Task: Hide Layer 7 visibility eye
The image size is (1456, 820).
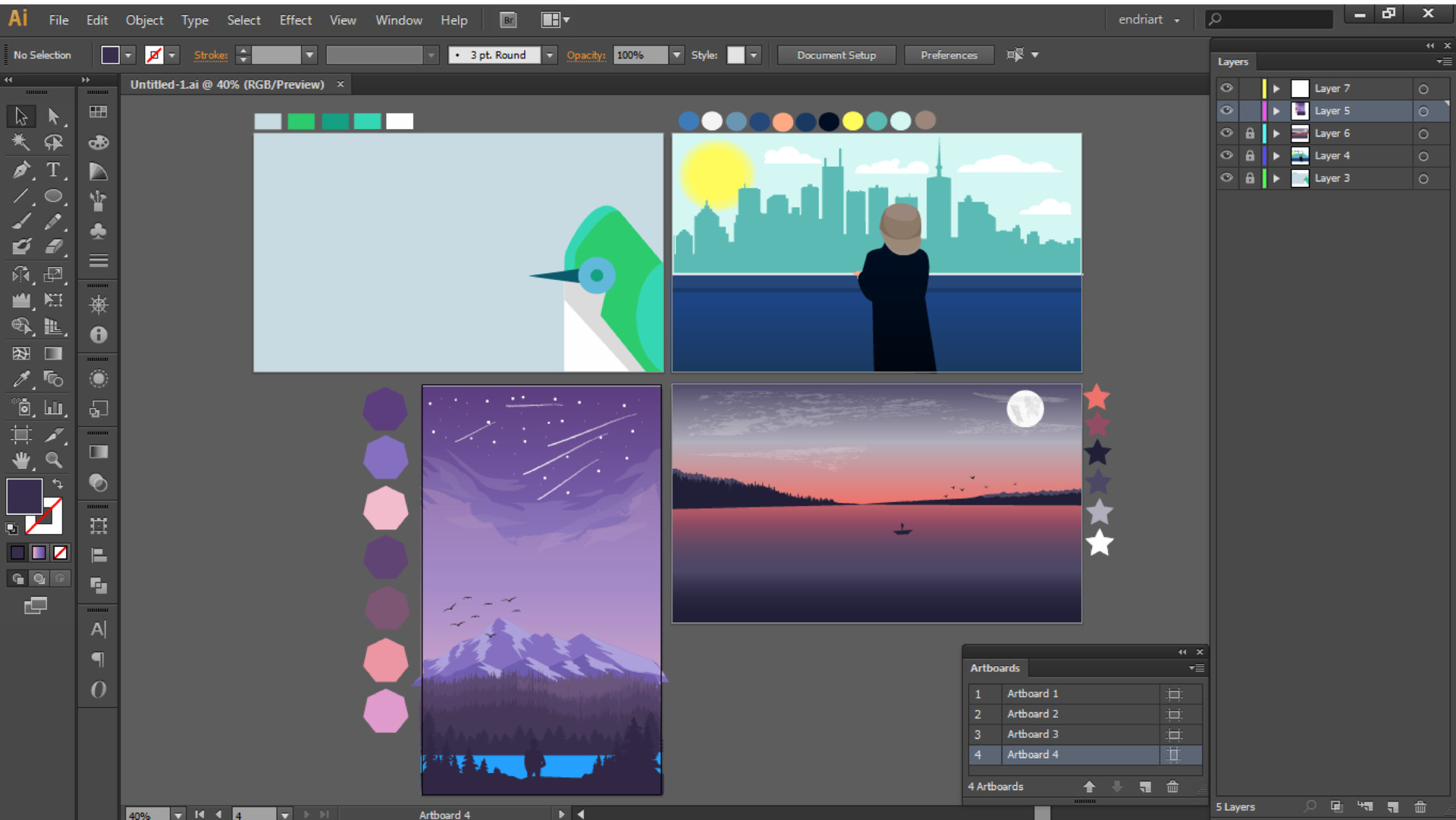Action: (x=1226, y=88)
